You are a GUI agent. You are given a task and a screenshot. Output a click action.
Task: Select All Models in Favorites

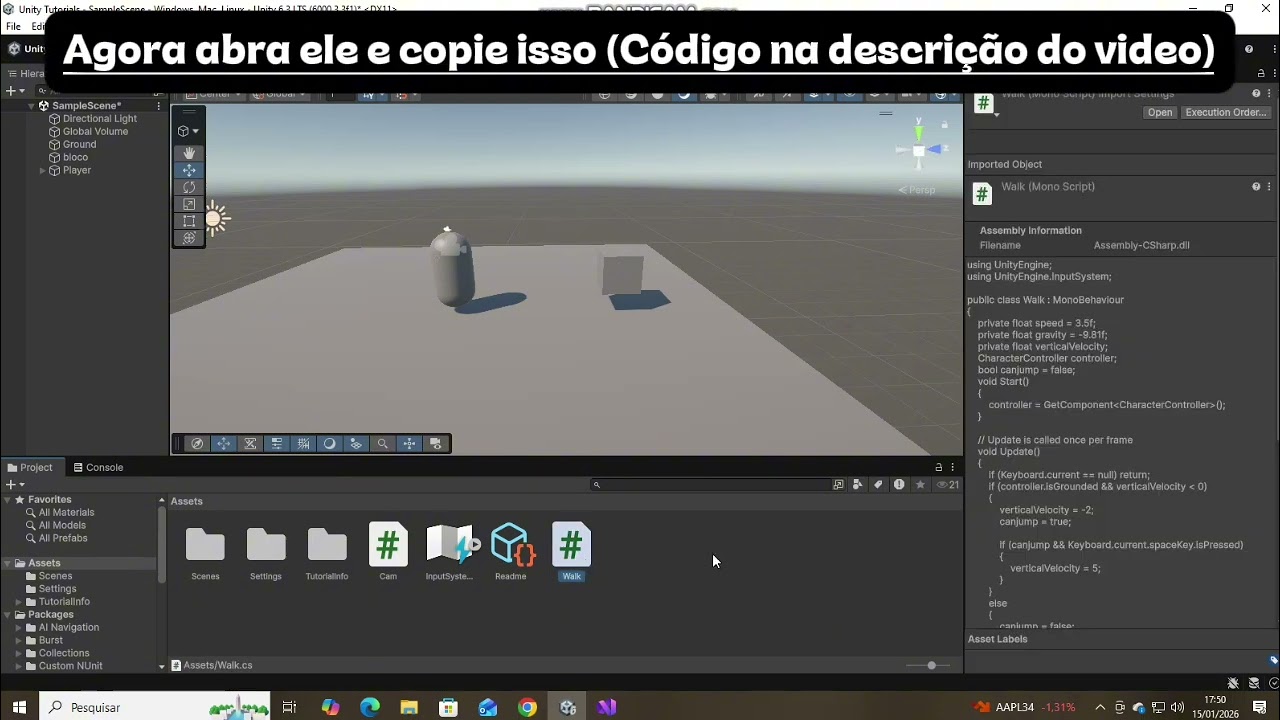click(x=62, y=526)
